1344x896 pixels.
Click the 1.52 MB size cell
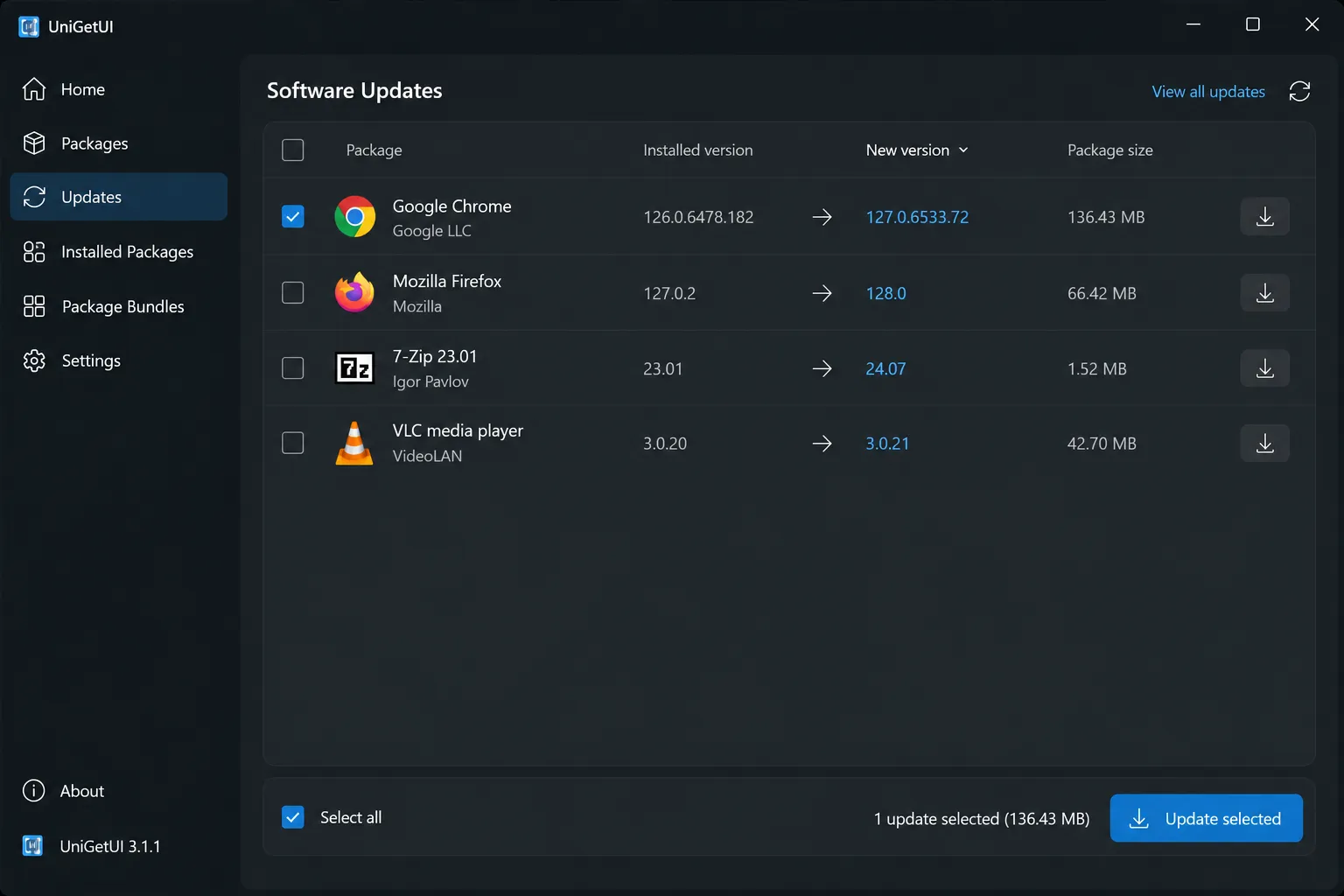[x=1096, y=368]
